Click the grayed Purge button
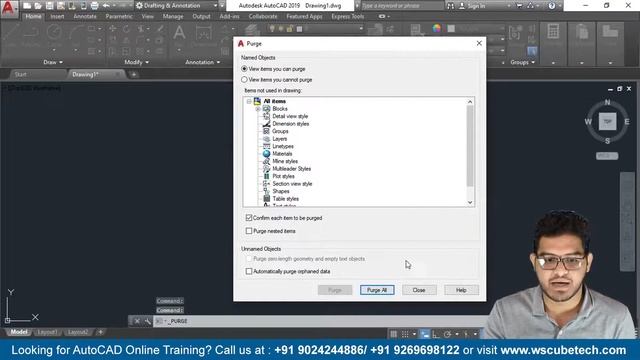This screenshot has width=640, height=360. [335, 290]
